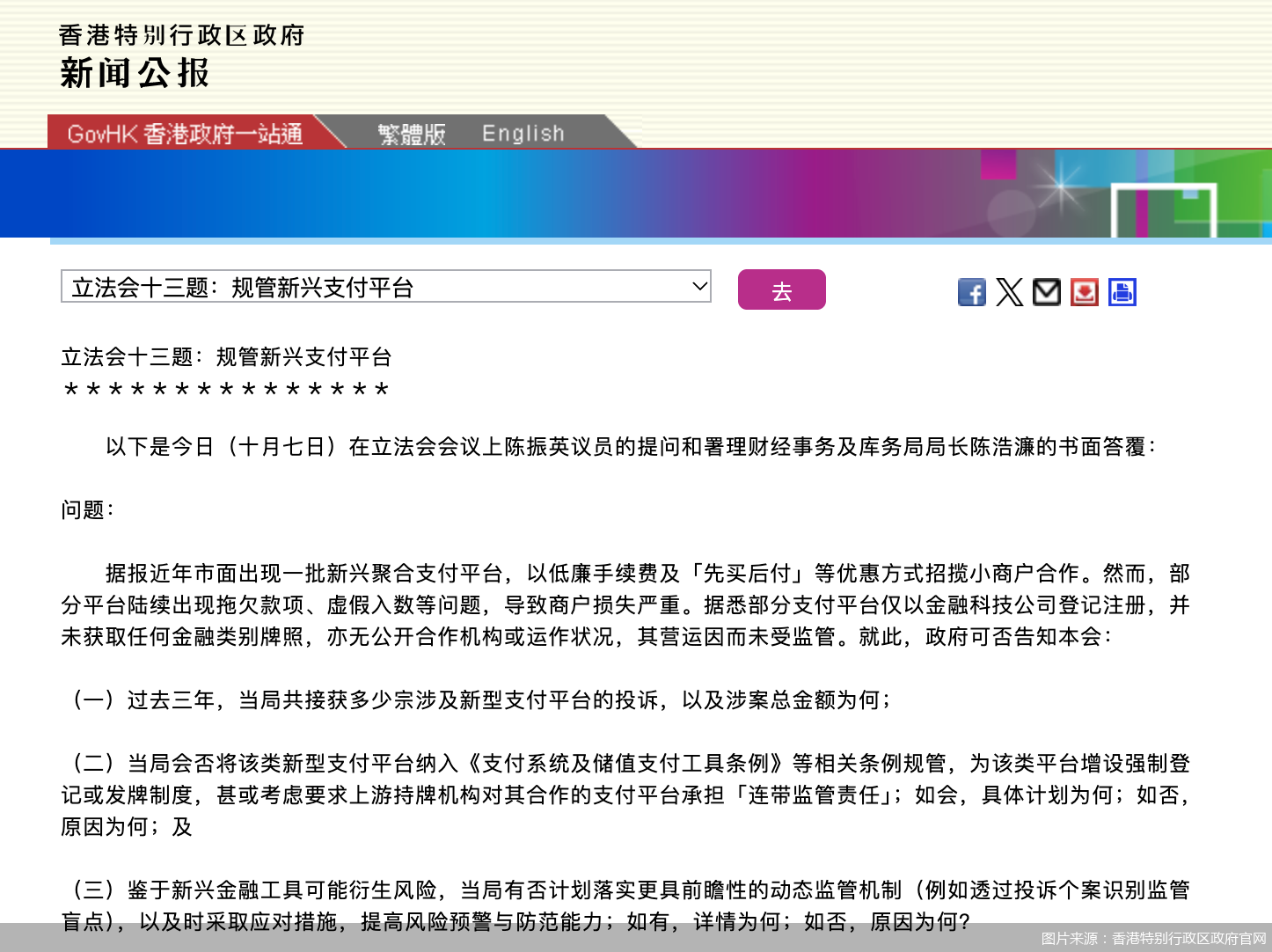Image resolution: width=1272 pixels, height=952 pixels.
Task: Click the paragraph starting with 以下是今日
Action: 631,447
